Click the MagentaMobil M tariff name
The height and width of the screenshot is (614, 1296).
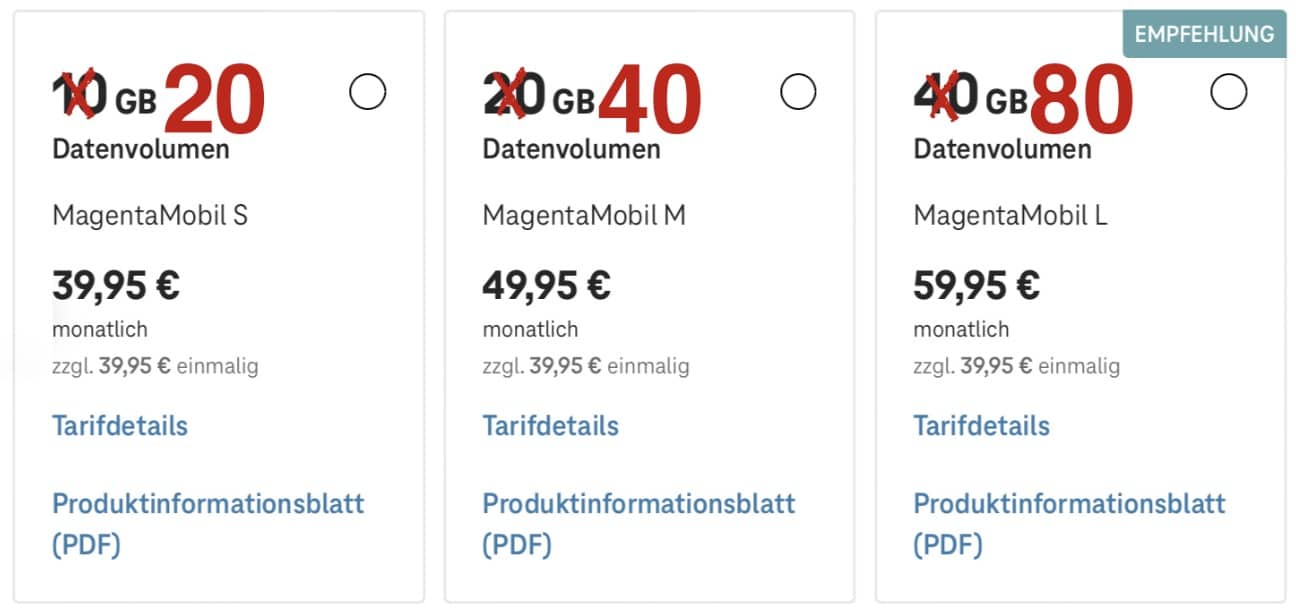click(x=584, y=215)
